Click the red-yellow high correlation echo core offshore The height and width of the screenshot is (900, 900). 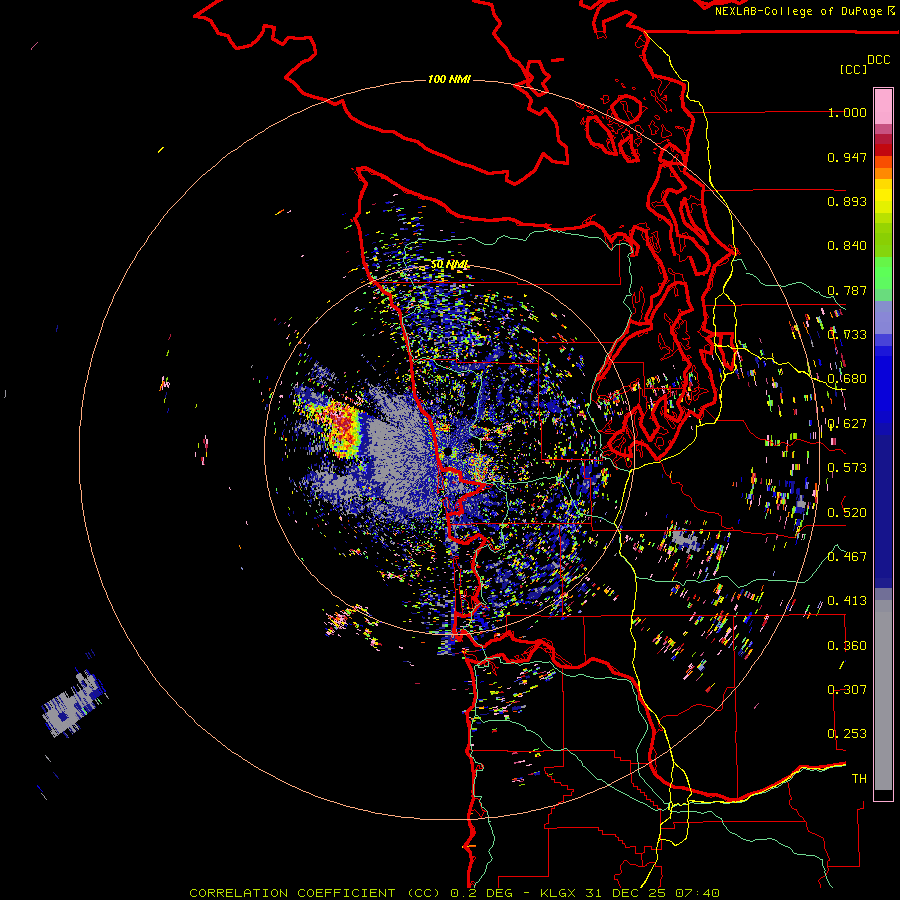click(x=343, y=428)
